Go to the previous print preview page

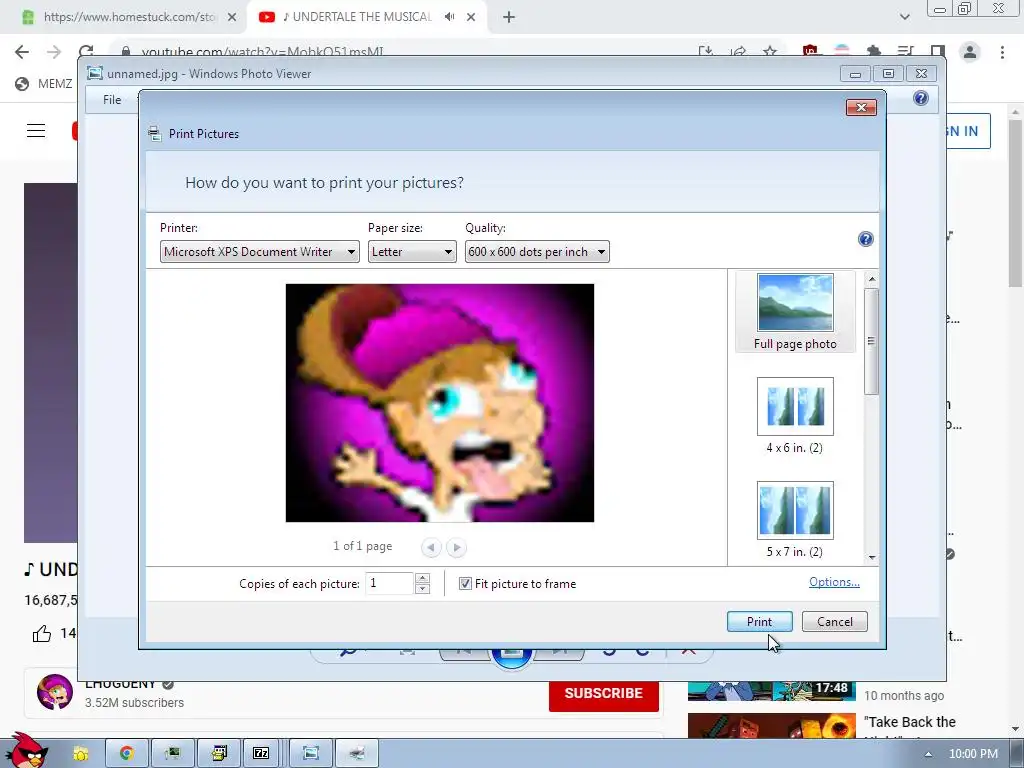[x=431, y=547]
